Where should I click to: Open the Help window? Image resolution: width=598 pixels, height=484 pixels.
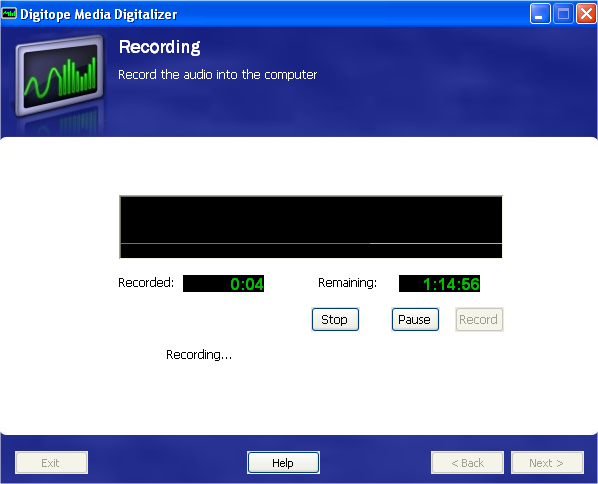coord(283,463)
